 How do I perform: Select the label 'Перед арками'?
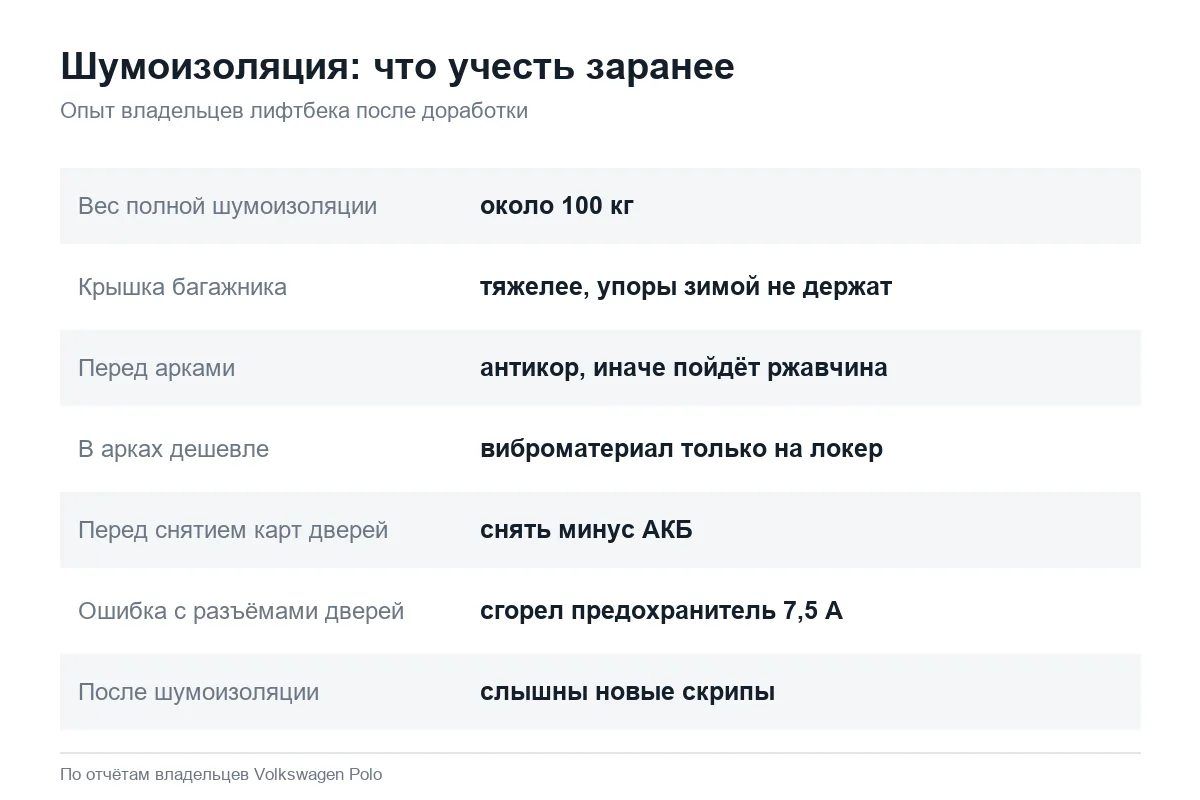coord(157,368)
